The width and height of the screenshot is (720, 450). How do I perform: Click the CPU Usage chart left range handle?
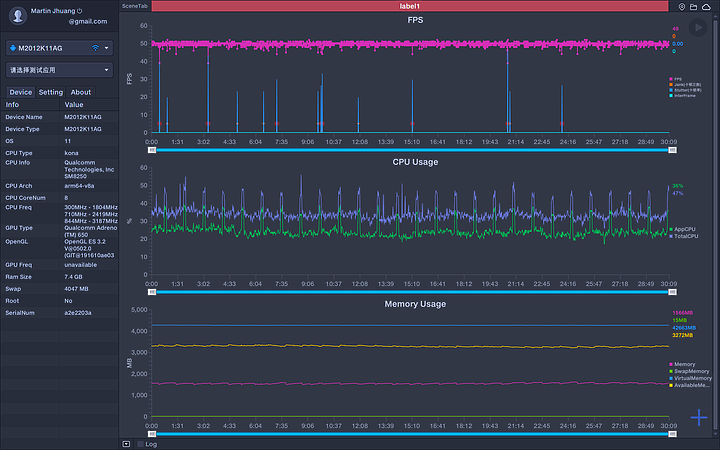click(x=152, y=292)
